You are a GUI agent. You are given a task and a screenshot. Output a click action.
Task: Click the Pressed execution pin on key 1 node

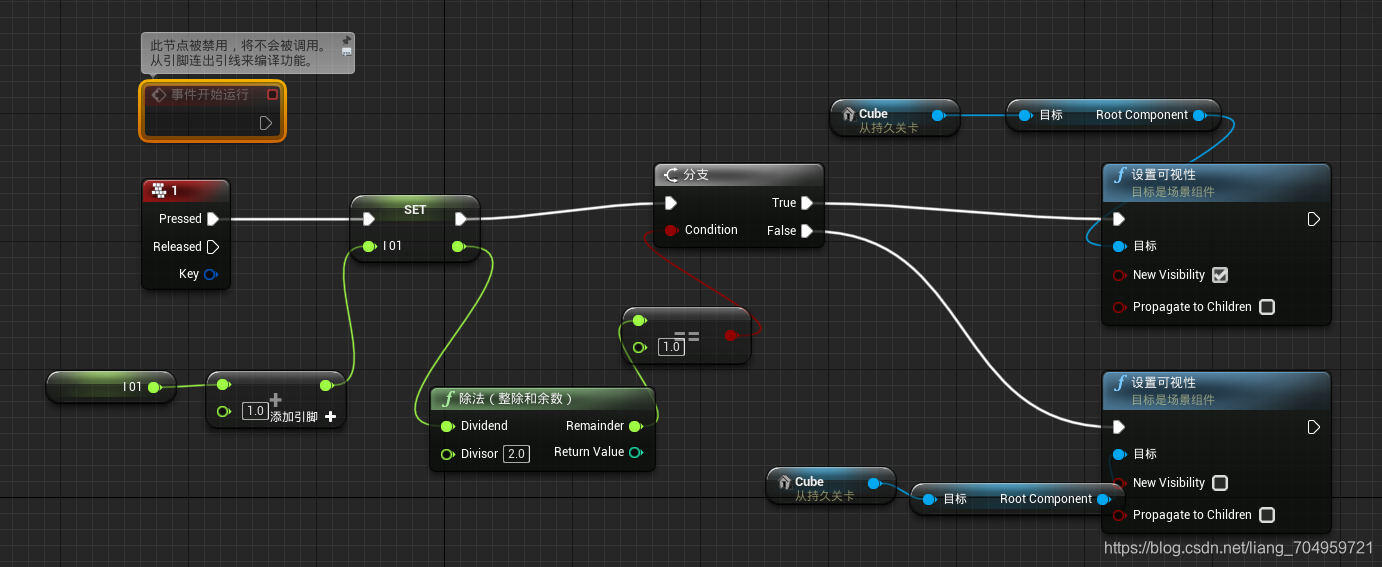212,219
